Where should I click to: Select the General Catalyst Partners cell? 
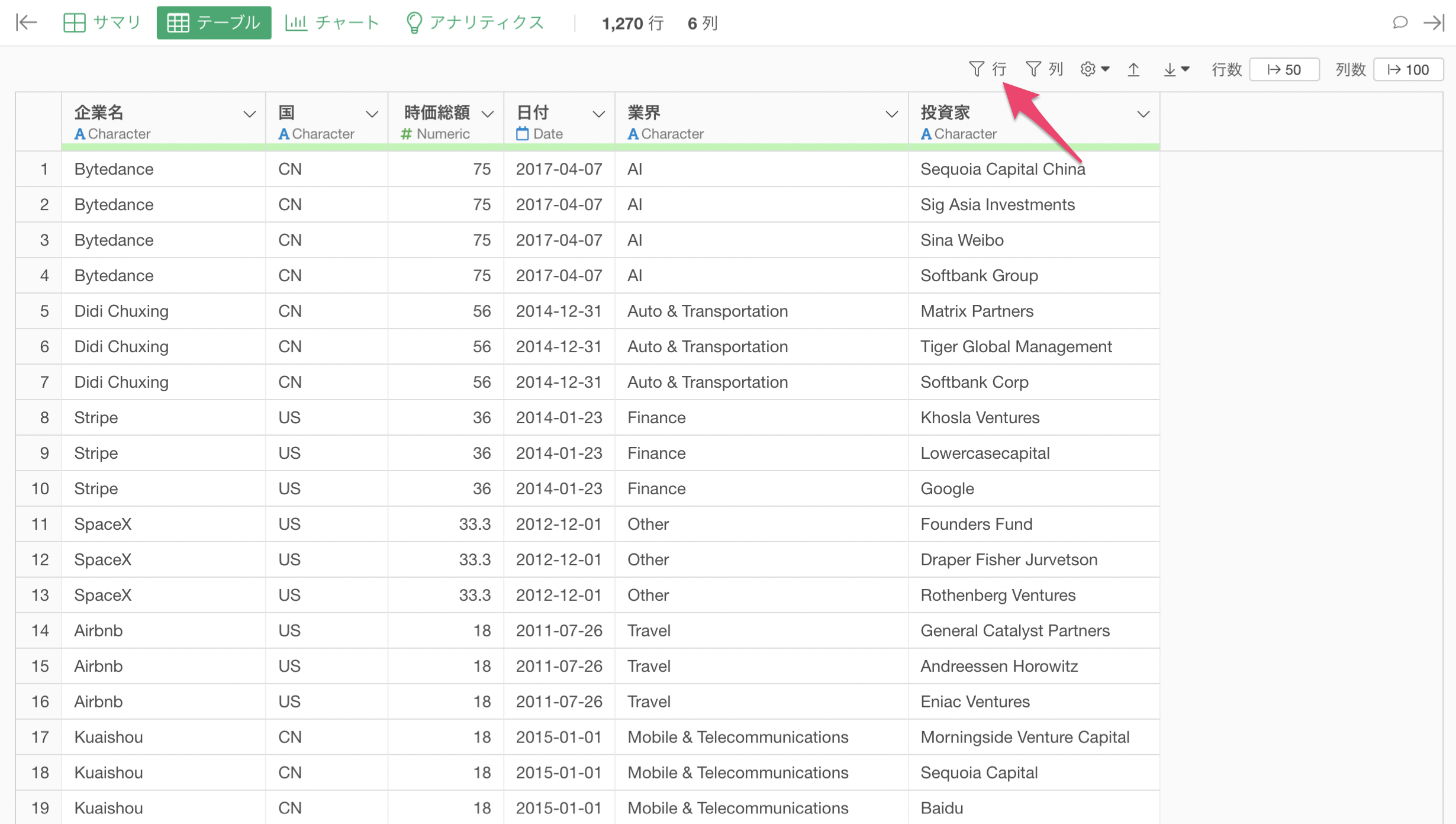click(x=1033, y=630)
